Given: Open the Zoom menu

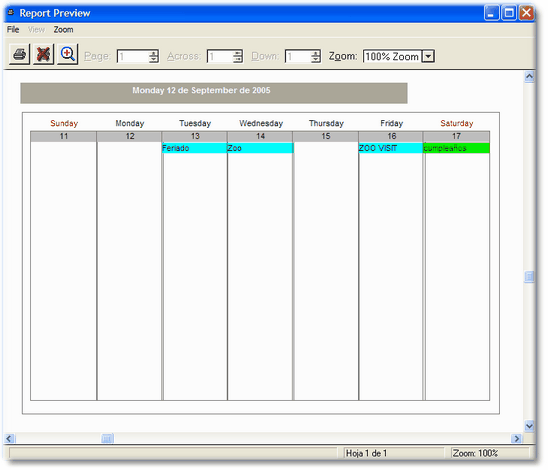Looking at the screenshot, I should tap(63, 30).
